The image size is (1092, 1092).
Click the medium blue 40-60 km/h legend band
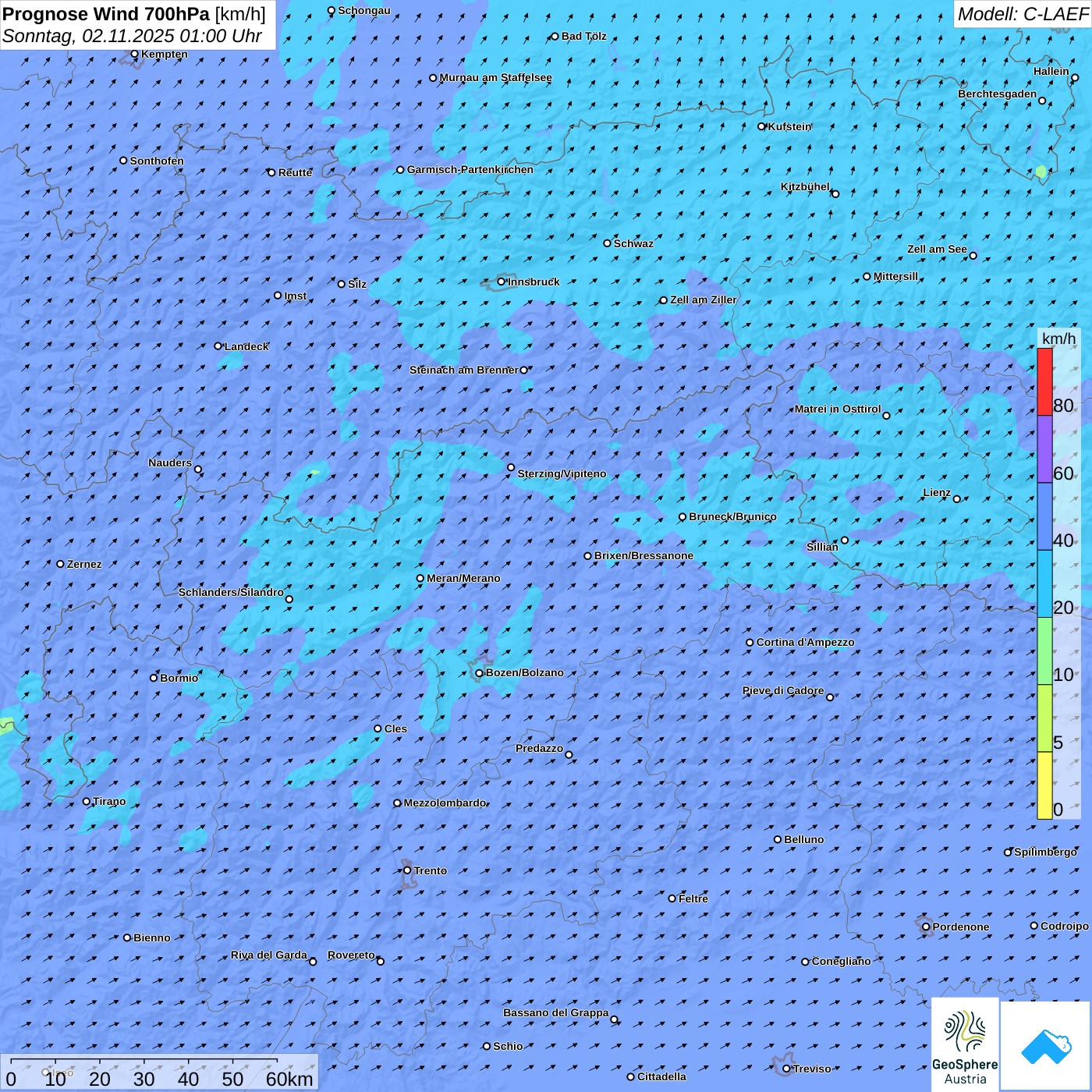click(x=1044, y=517)
